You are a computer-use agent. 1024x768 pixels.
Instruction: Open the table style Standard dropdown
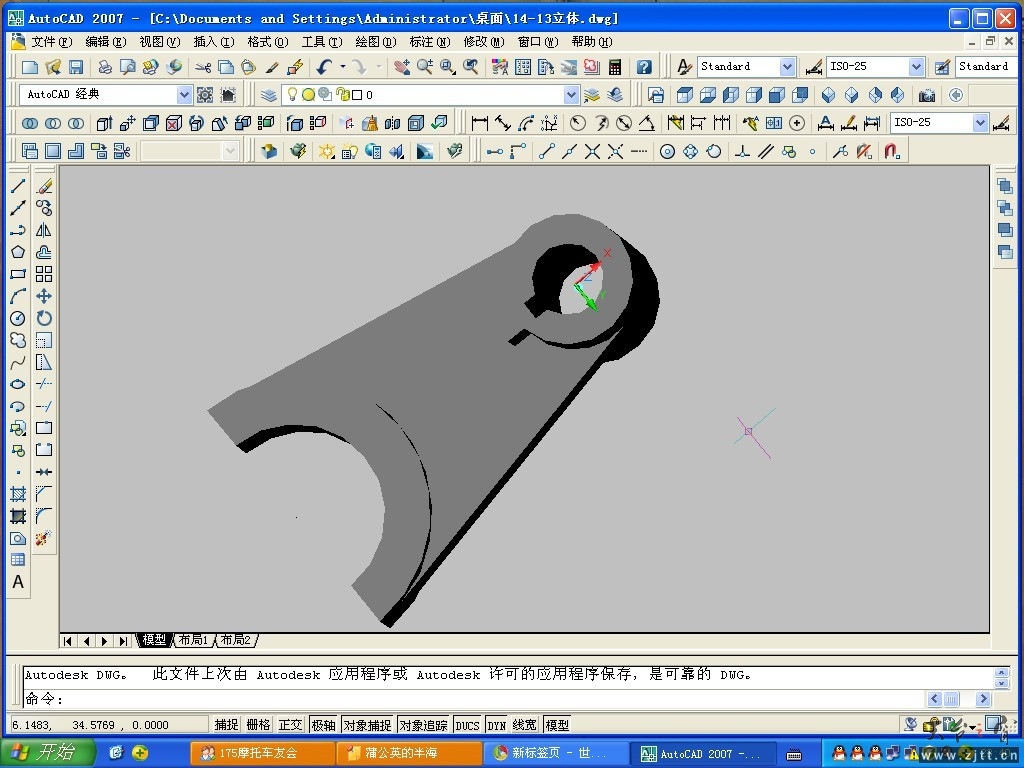coord(987,67)
